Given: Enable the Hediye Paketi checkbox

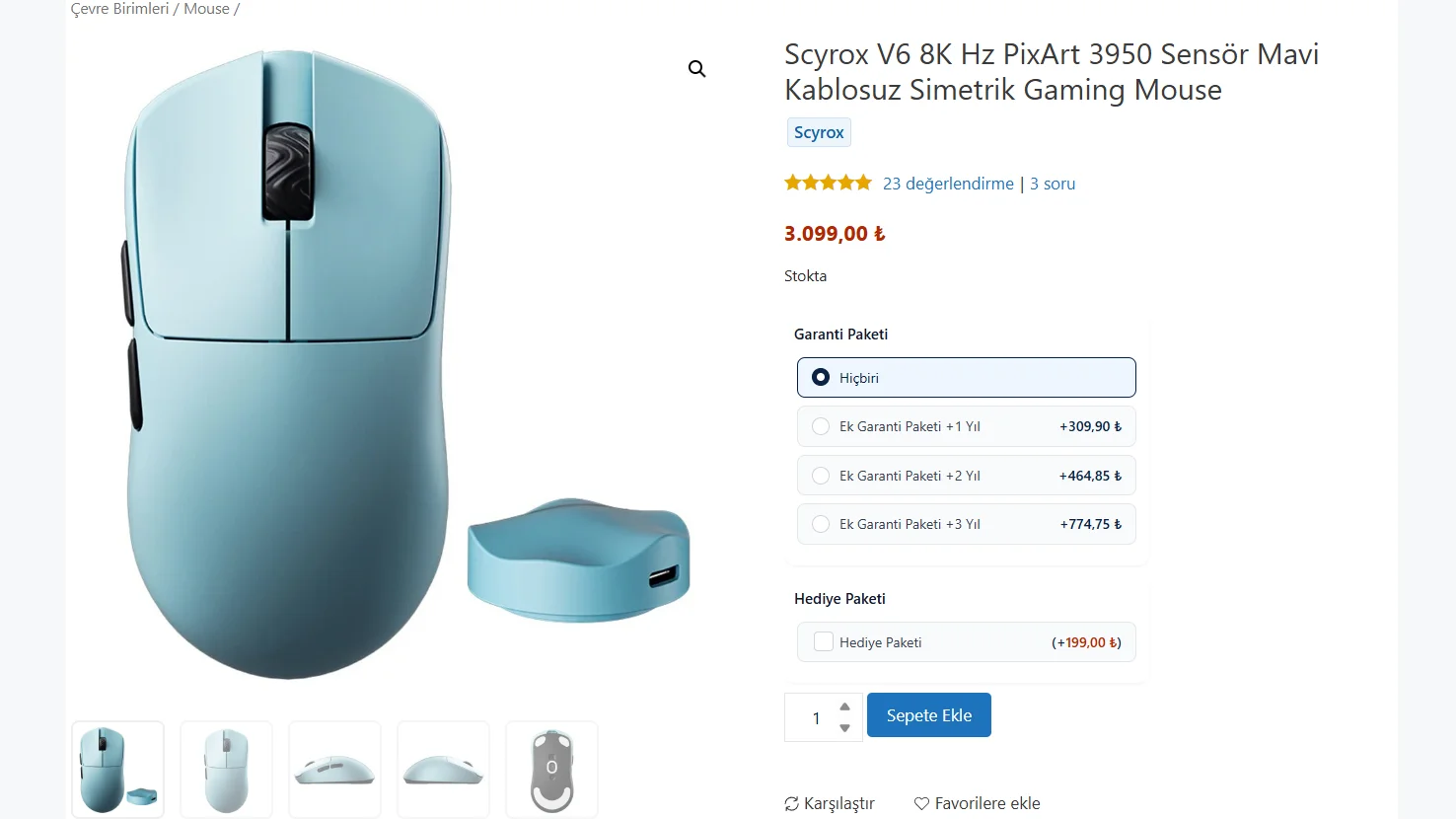Looking at the screenshot, I should [x=824, y=641].
